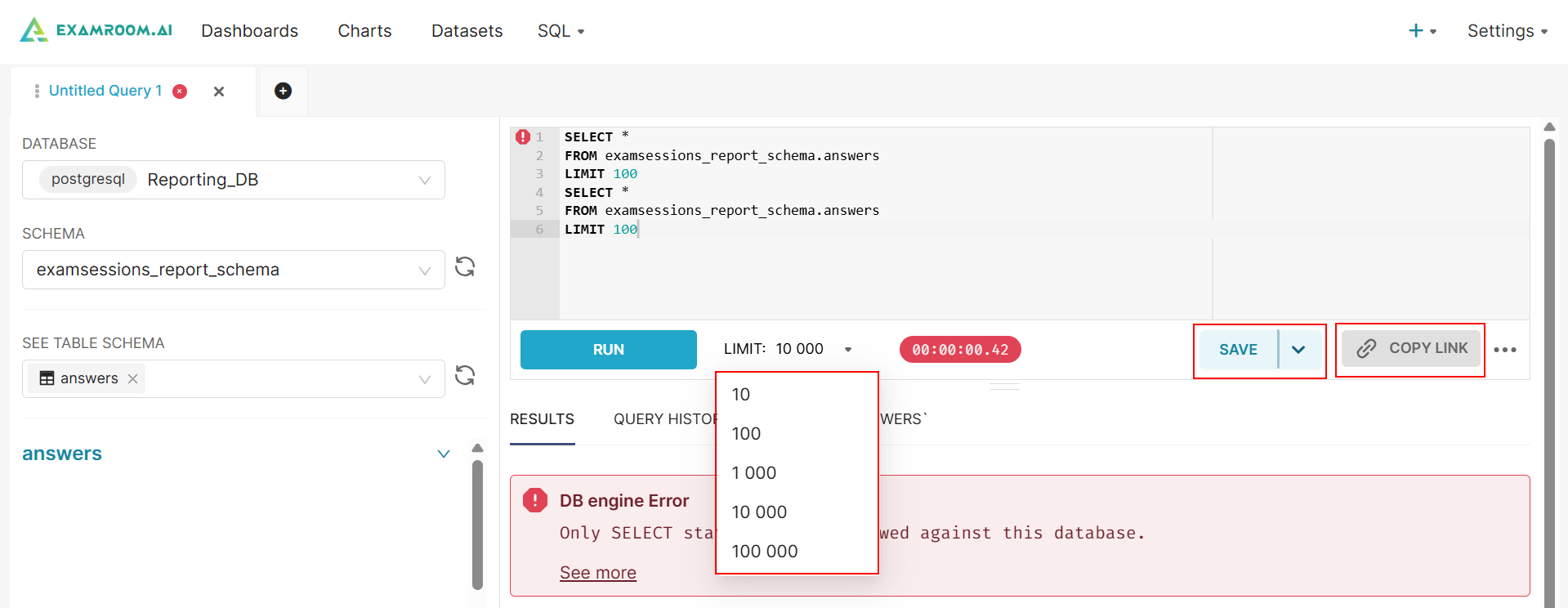Image resolution: width=1568 pixels, height=608 pixels.
Task: Run the SQL query
Action: point(608,350)
